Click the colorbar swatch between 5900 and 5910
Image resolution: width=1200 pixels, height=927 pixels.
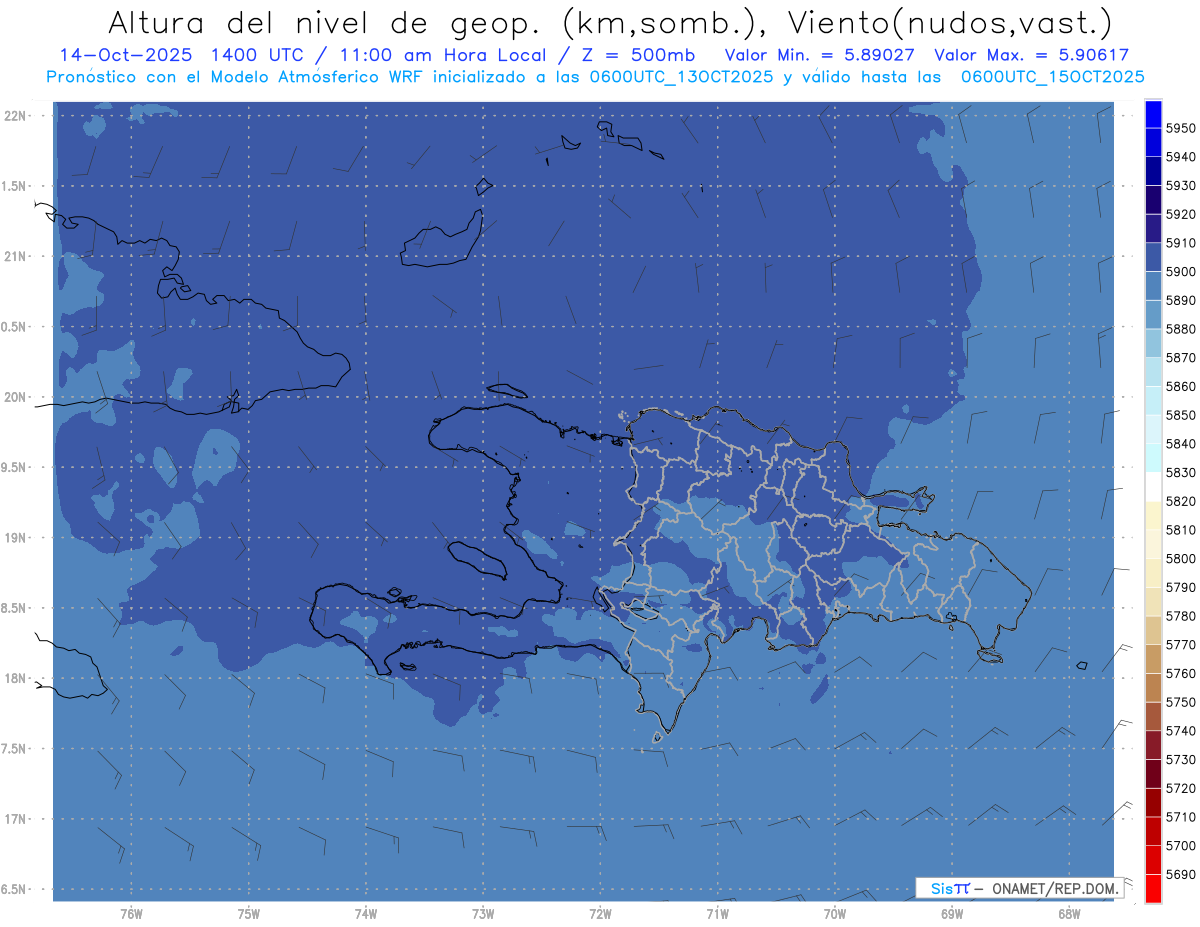pos(1153,257)
